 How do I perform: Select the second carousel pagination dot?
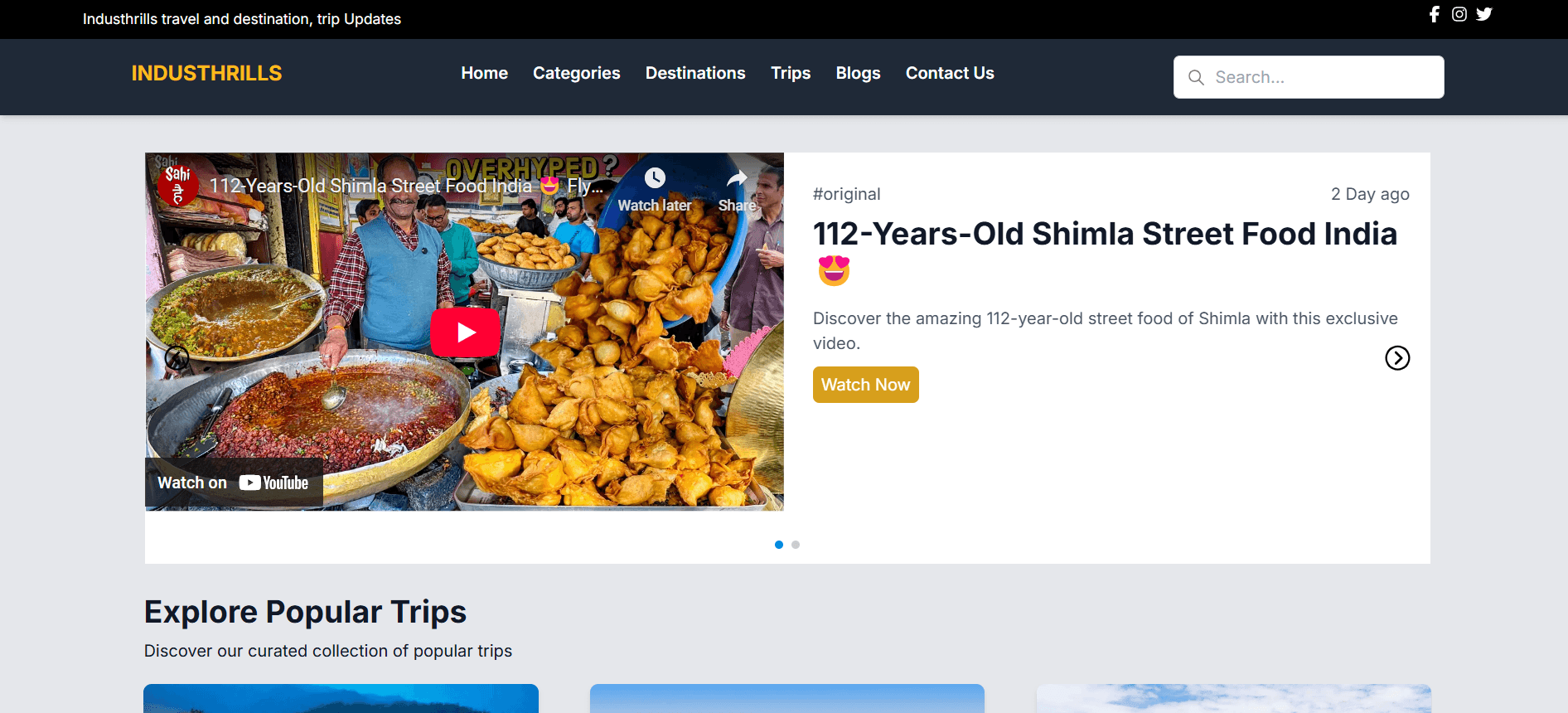pos(796,545)
